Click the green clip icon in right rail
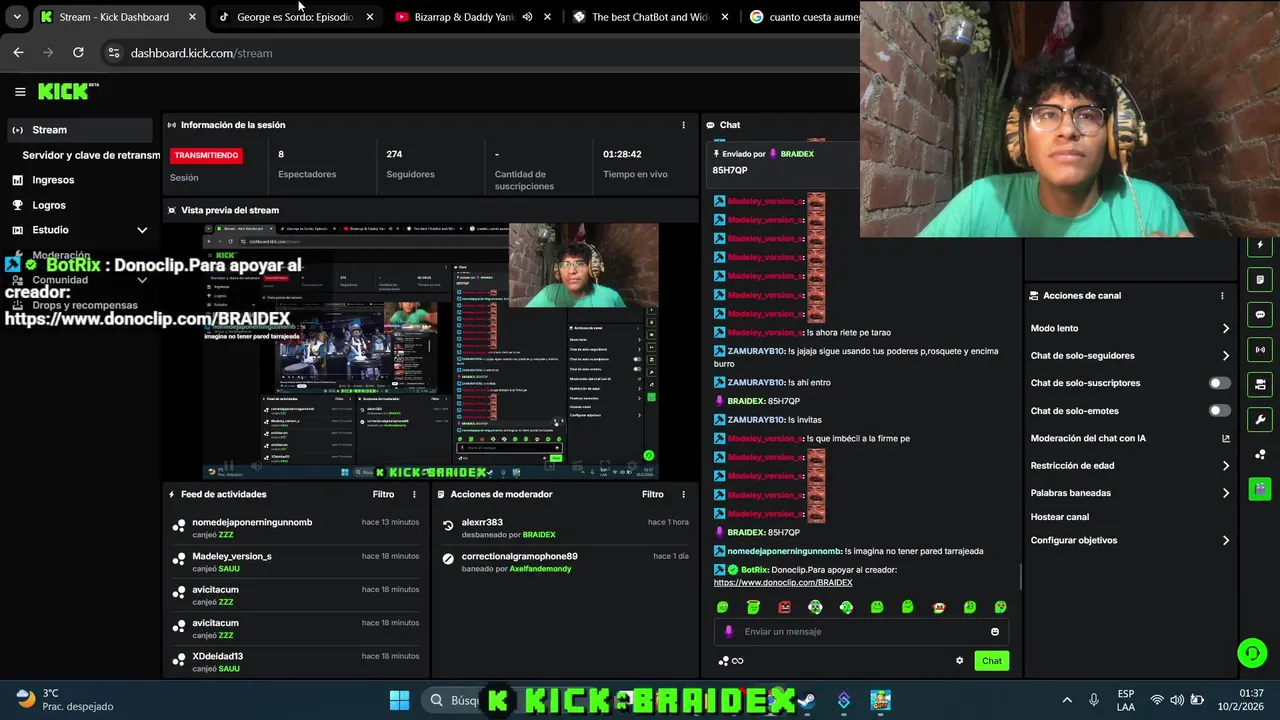Image resolution: width=1280 pixels, height=720 pixels. (1260, 489)
